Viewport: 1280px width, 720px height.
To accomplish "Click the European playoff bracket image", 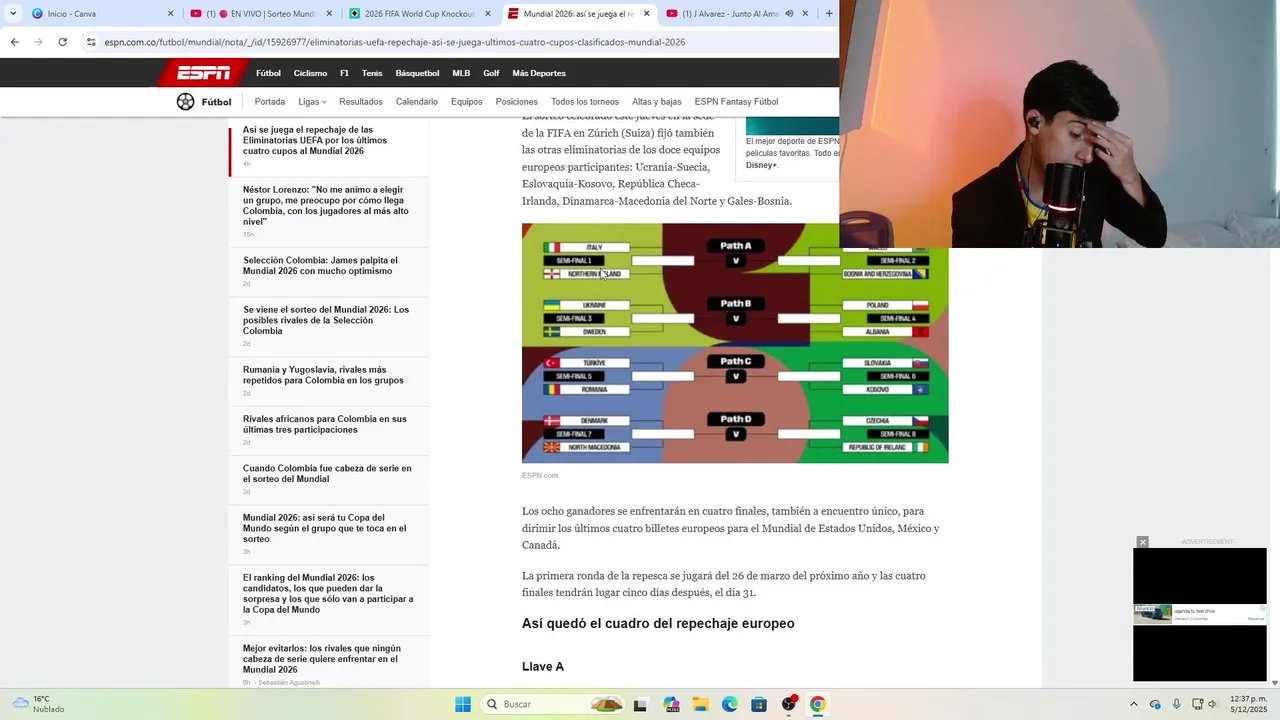I will click(735, 343).
